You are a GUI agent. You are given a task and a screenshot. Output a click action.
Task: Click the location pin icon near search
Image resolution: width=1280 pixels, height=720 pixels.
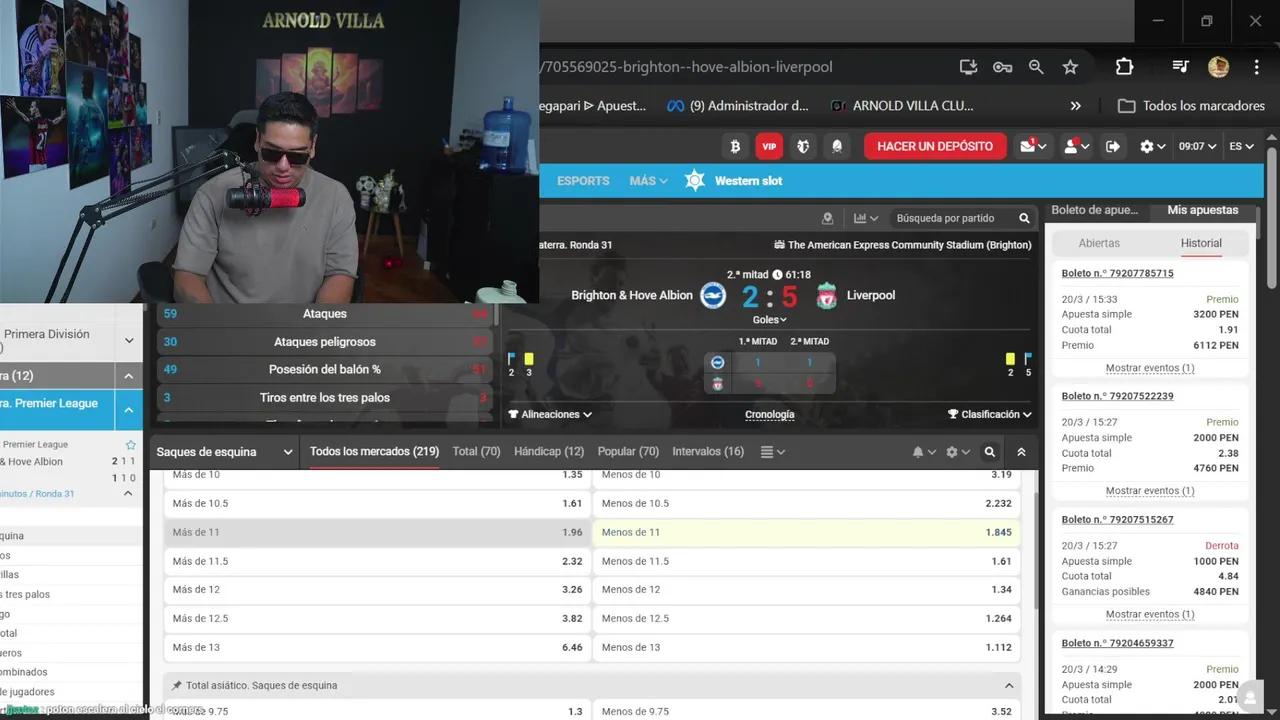(x=827, y=218)
